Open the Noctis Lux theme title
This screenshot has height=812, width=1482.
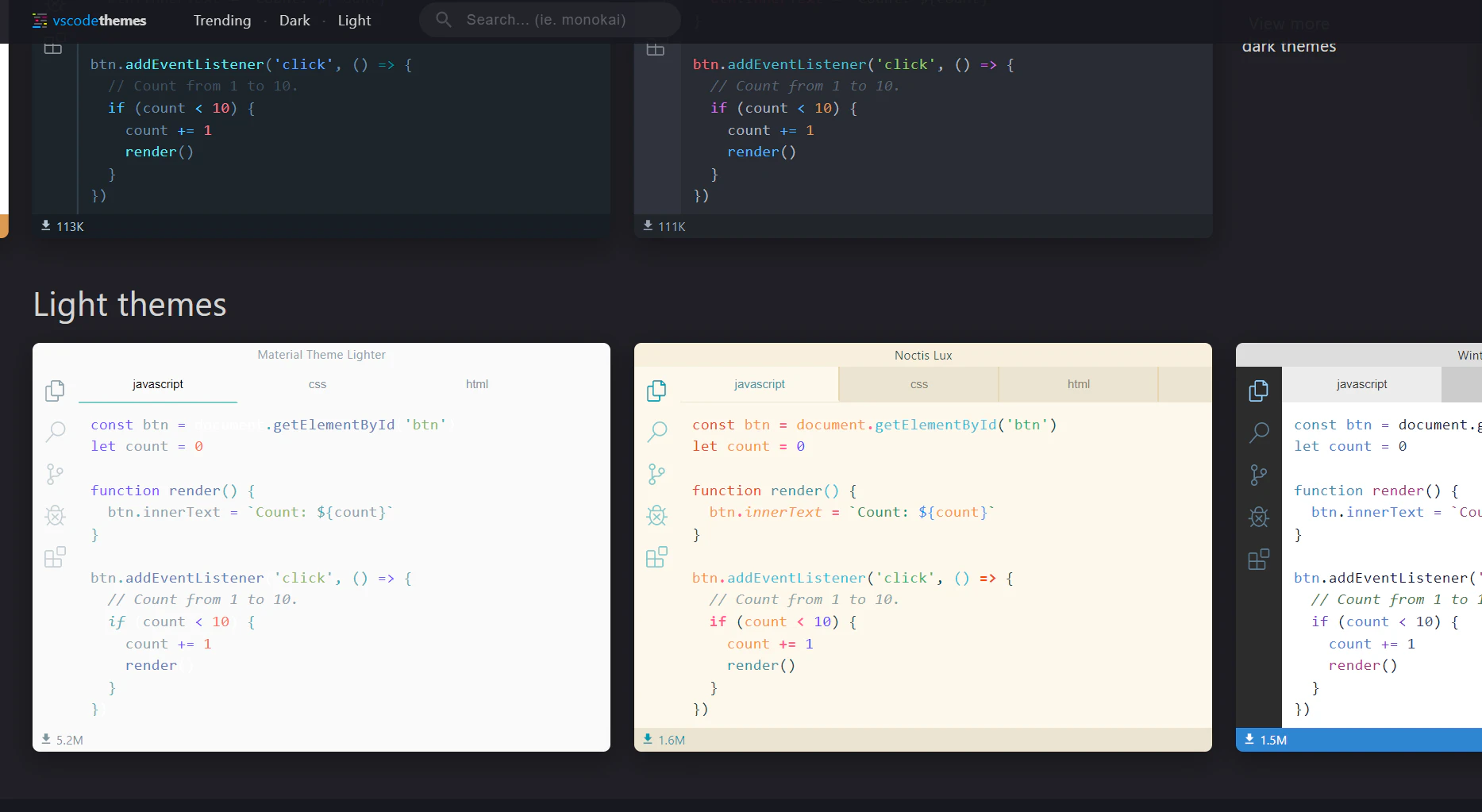pos(923,356)
